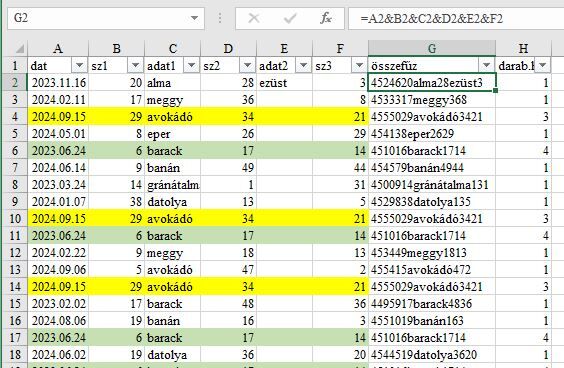Click the cell 4495917barack4836
This screenshot has height=368, width=564.
(432, 304)
